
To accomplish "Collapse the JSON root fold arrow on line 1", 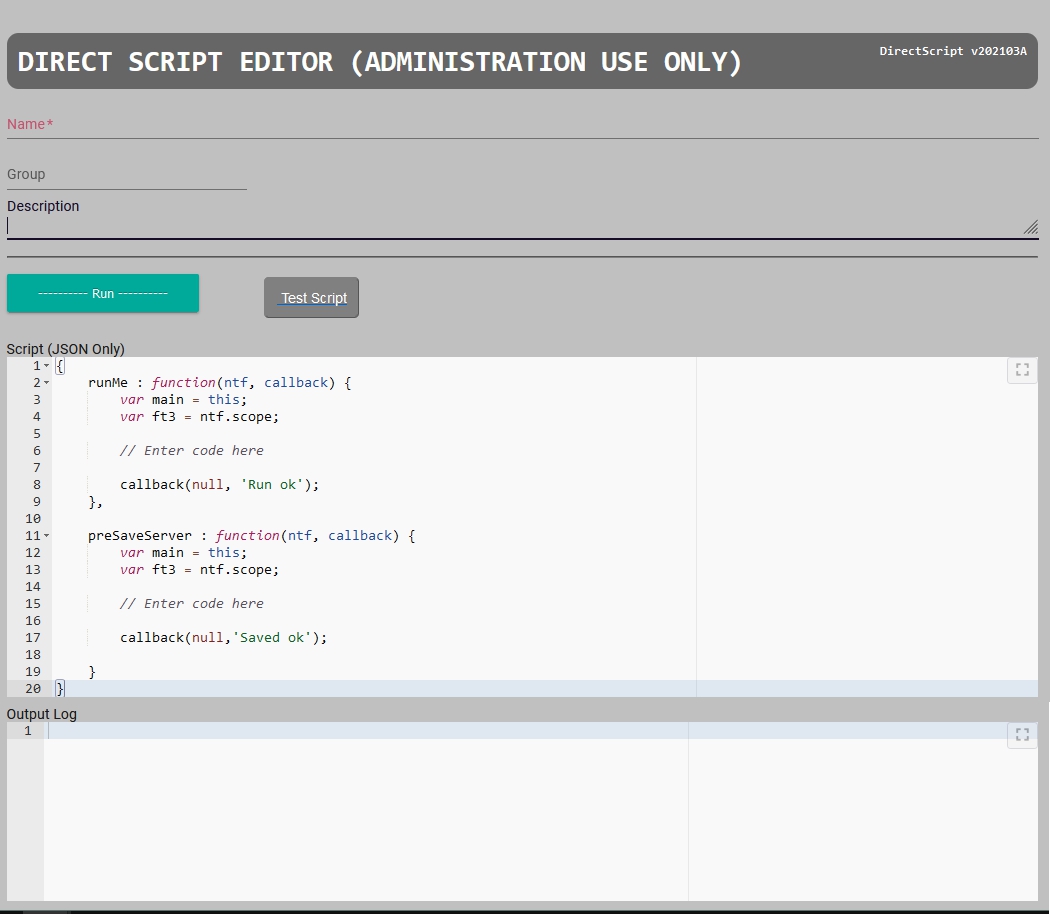I will (x=45, y=365).
